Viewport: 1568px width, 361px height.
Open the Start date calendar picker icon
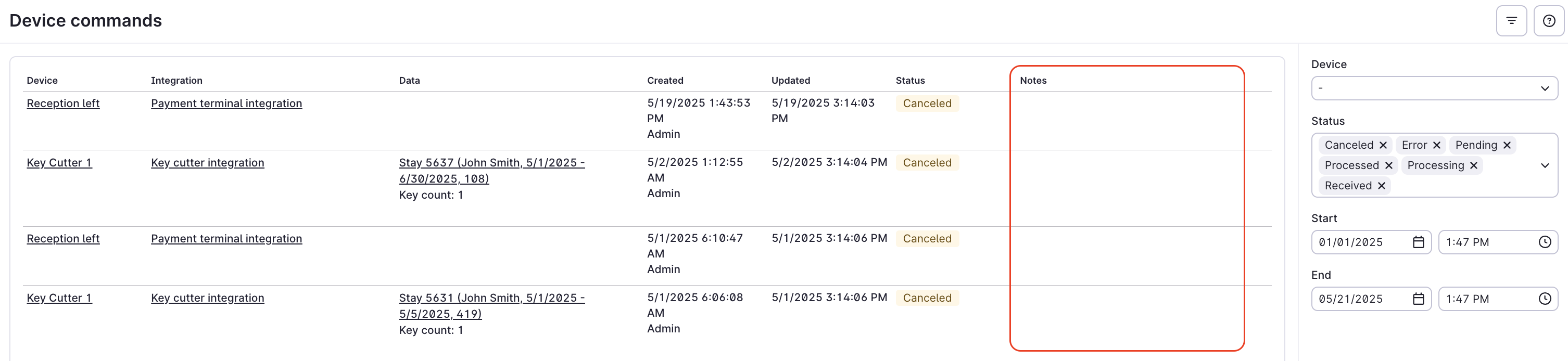point(1418,242)
